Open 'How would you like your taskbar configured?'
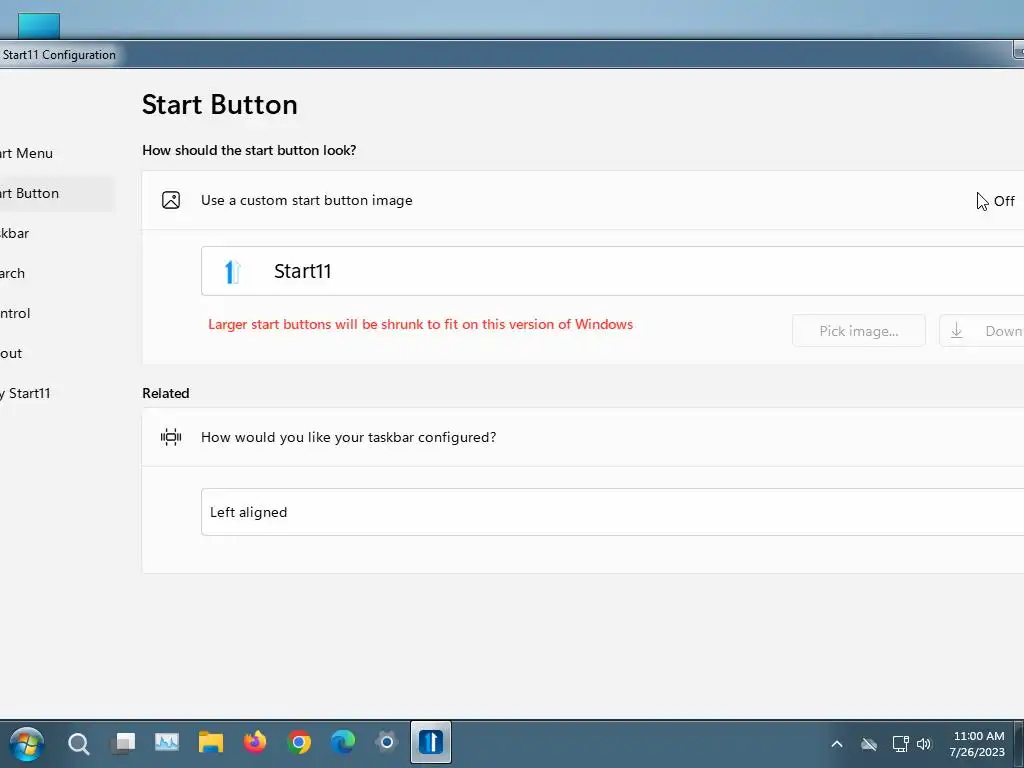 click(x=583, y=437)
